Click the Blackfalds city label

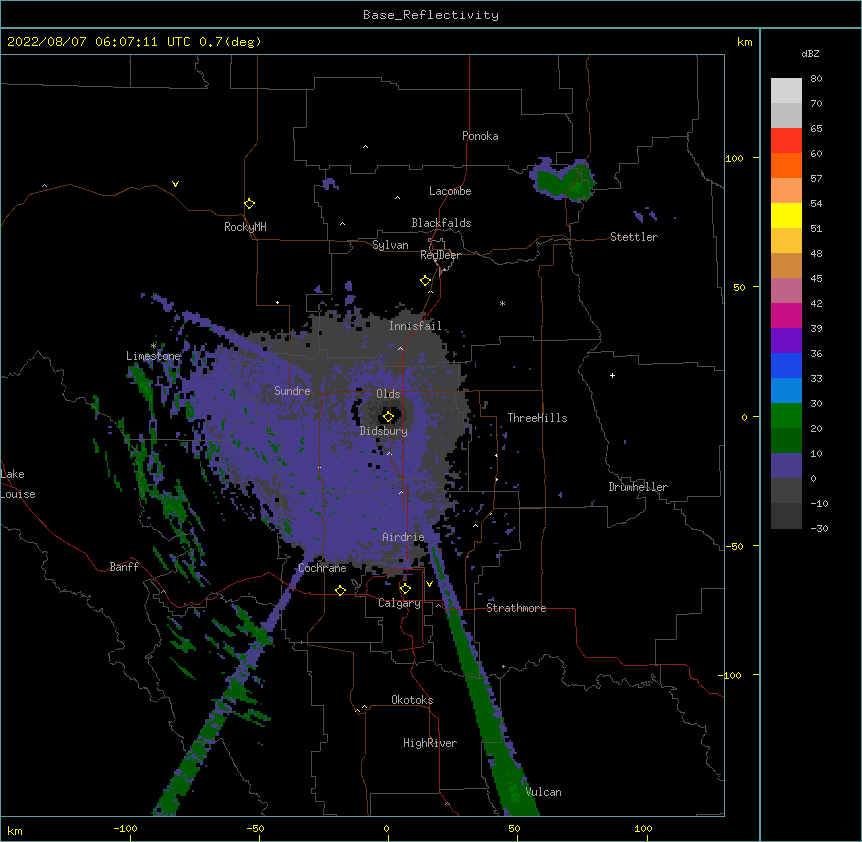(x=441, y=223)
